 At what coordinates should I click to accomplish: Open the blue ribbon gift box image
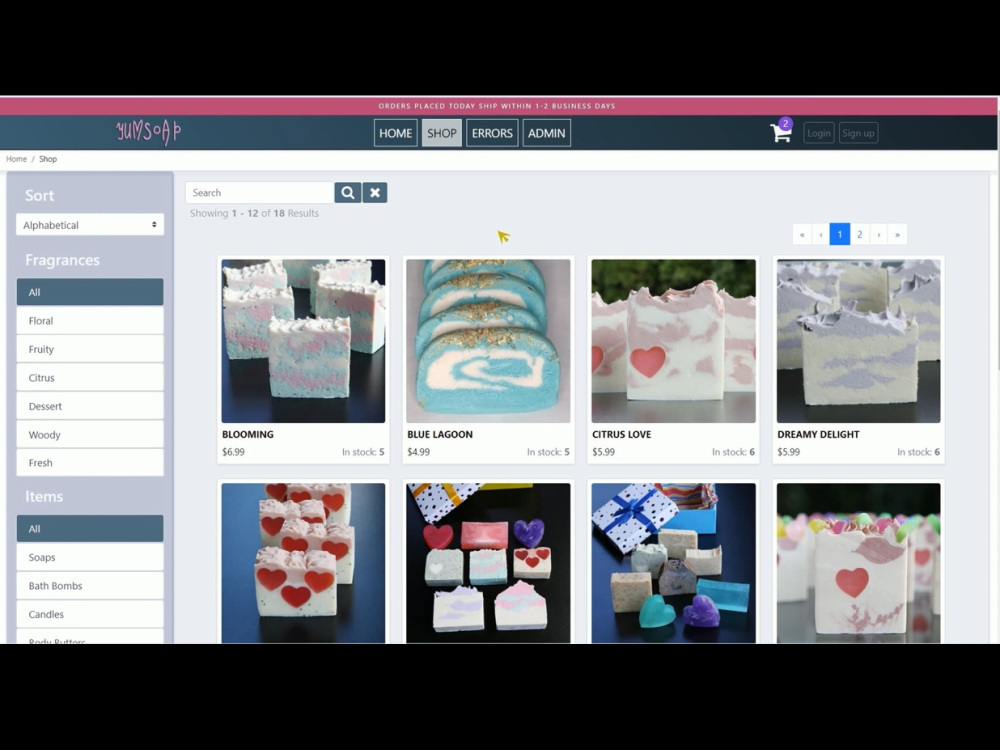point(673,562)
